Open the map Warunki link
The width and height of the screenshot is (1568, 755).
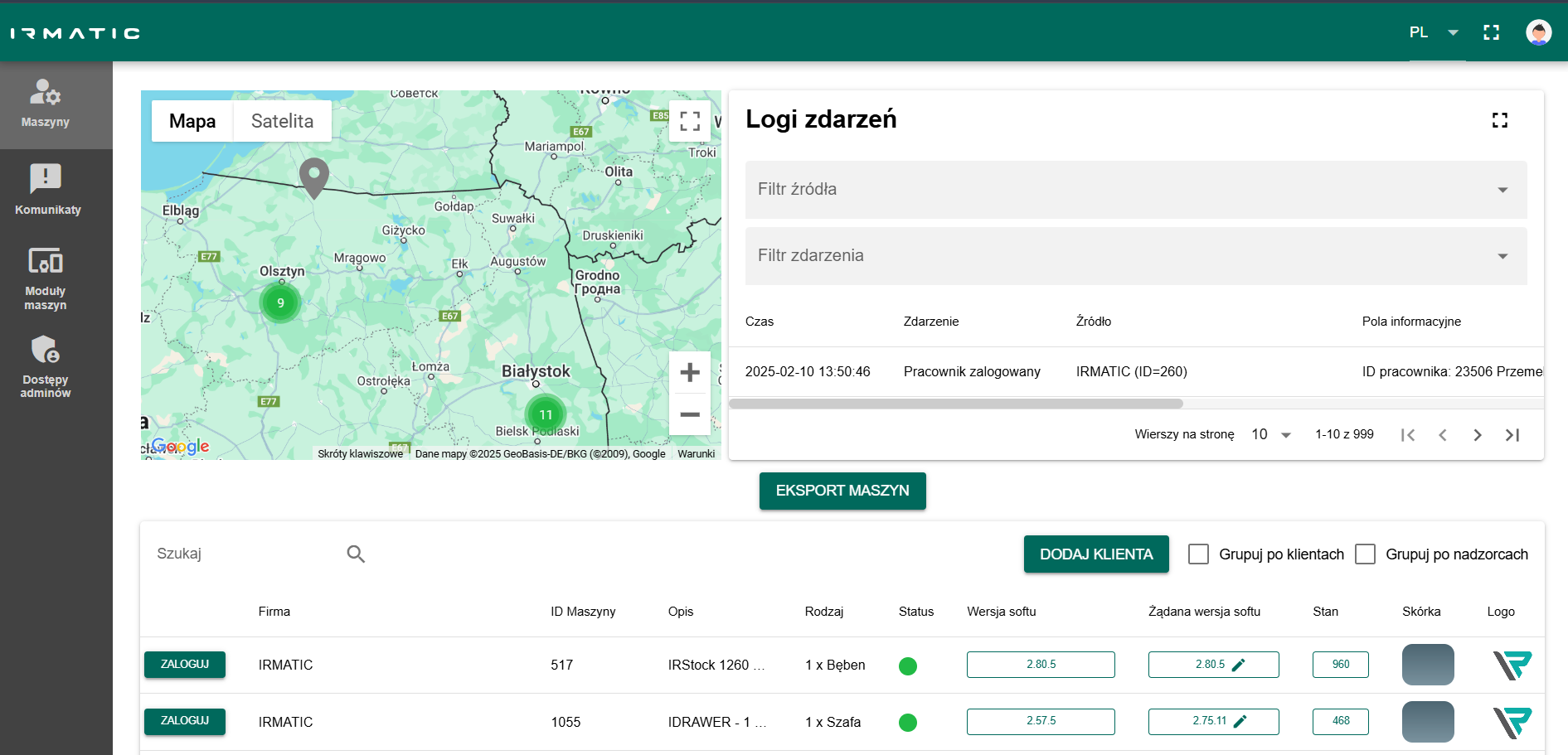click(696, 454)
